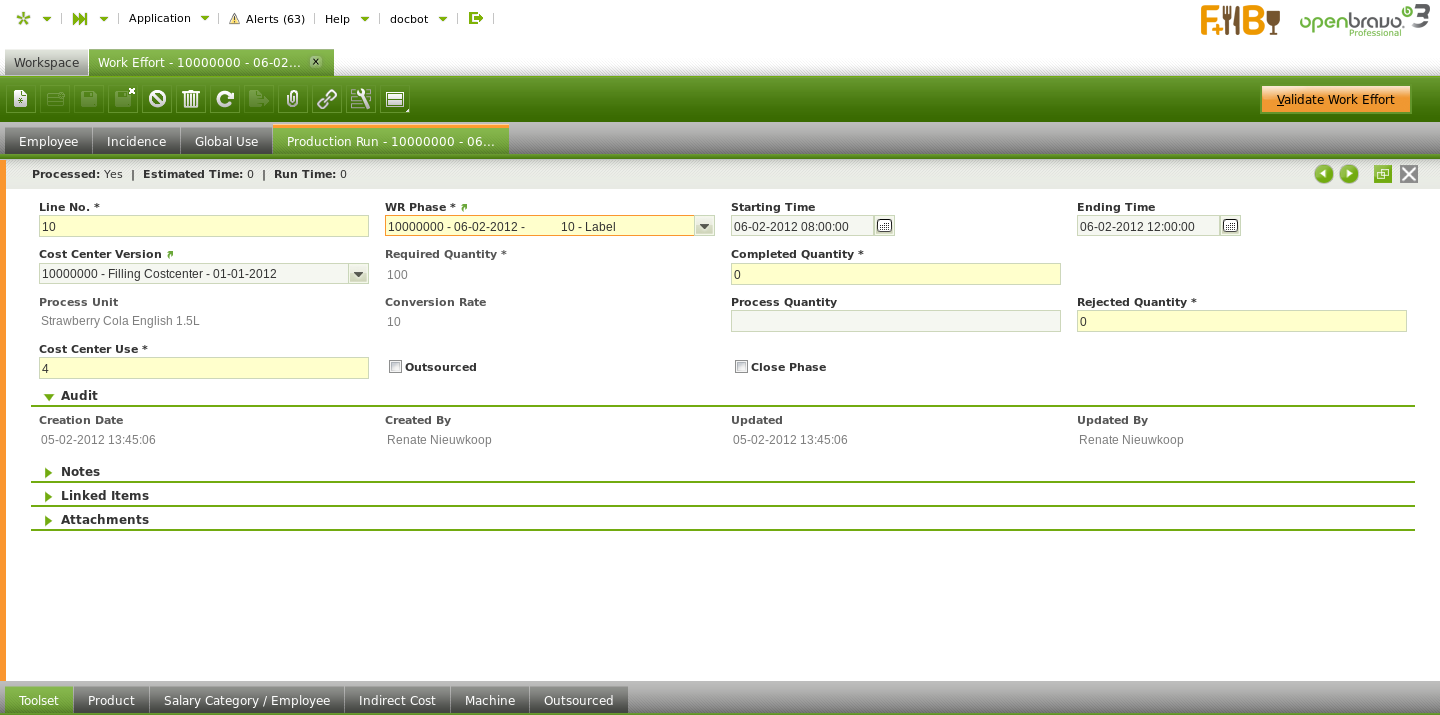Open the Ending Time calendar picker
This screenshot has width=1440, height=715.
(1230, 226)
